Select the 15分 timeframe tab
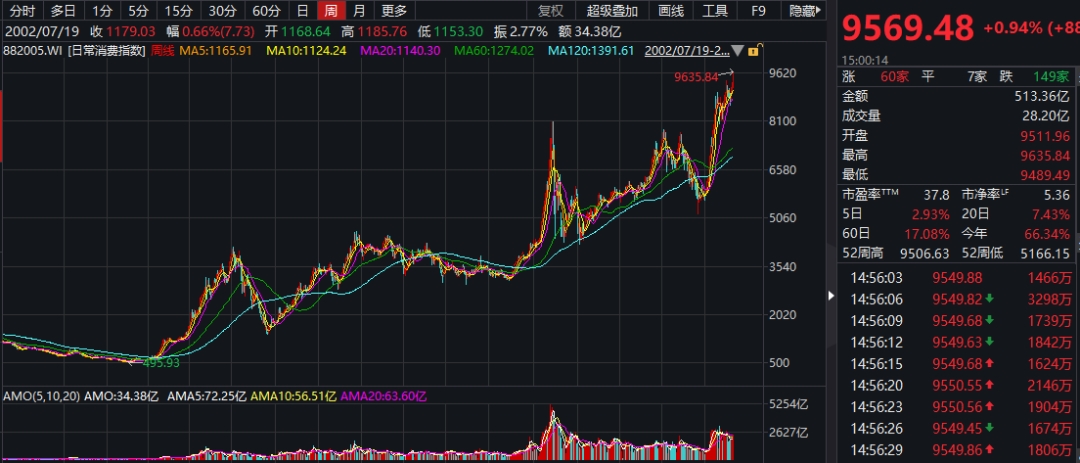The width and height of the screenshot is (1080, 463). (x=178, y=10)
